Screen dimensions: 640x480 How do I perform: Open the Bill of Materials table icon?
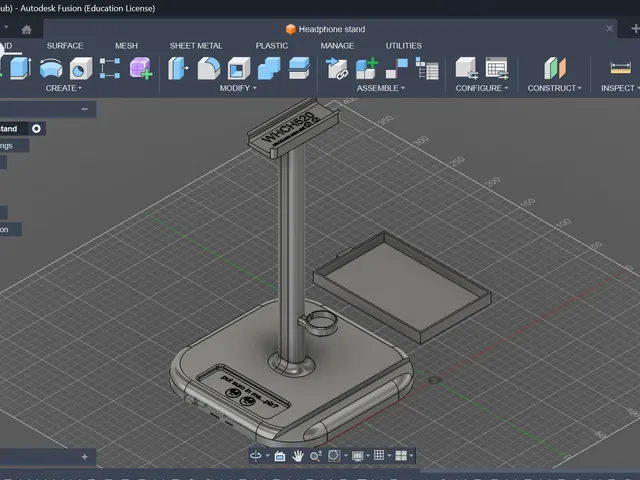[427, 68]
